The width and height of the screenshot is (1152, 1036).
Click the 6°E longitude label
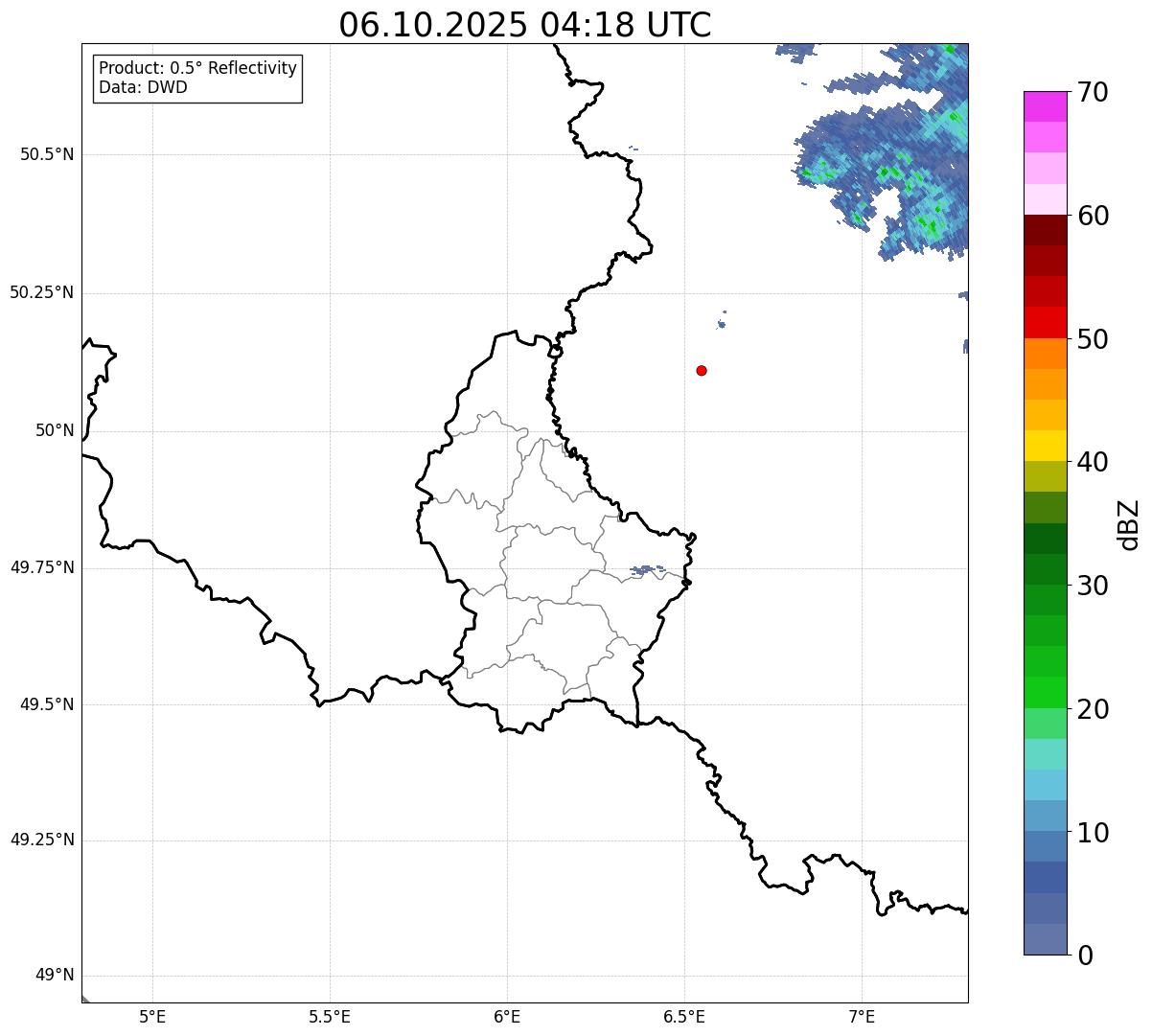pyautogui.click(x=507, y=1017)
